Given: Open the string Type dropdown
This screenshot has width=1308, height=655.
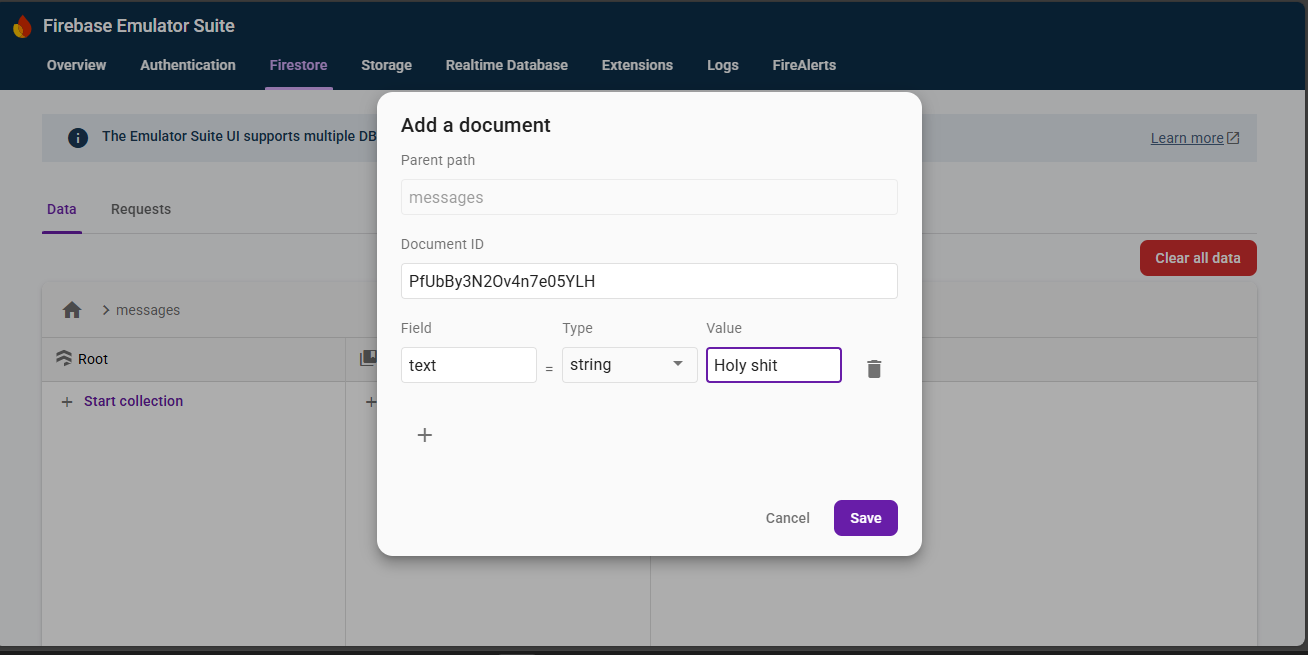Looking at the screenshot, I should 629,364.
